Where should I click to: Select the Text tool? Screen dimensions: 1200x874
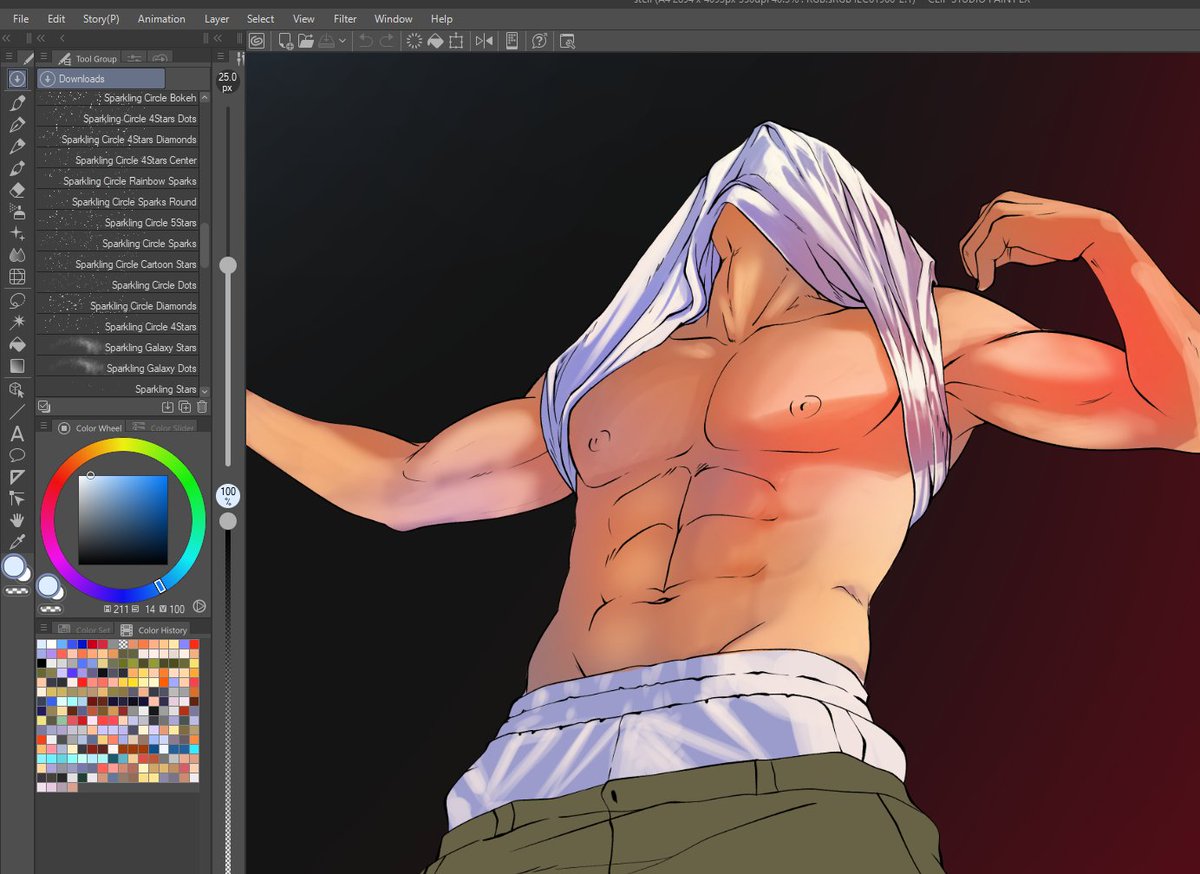click(x=17, y=433)
